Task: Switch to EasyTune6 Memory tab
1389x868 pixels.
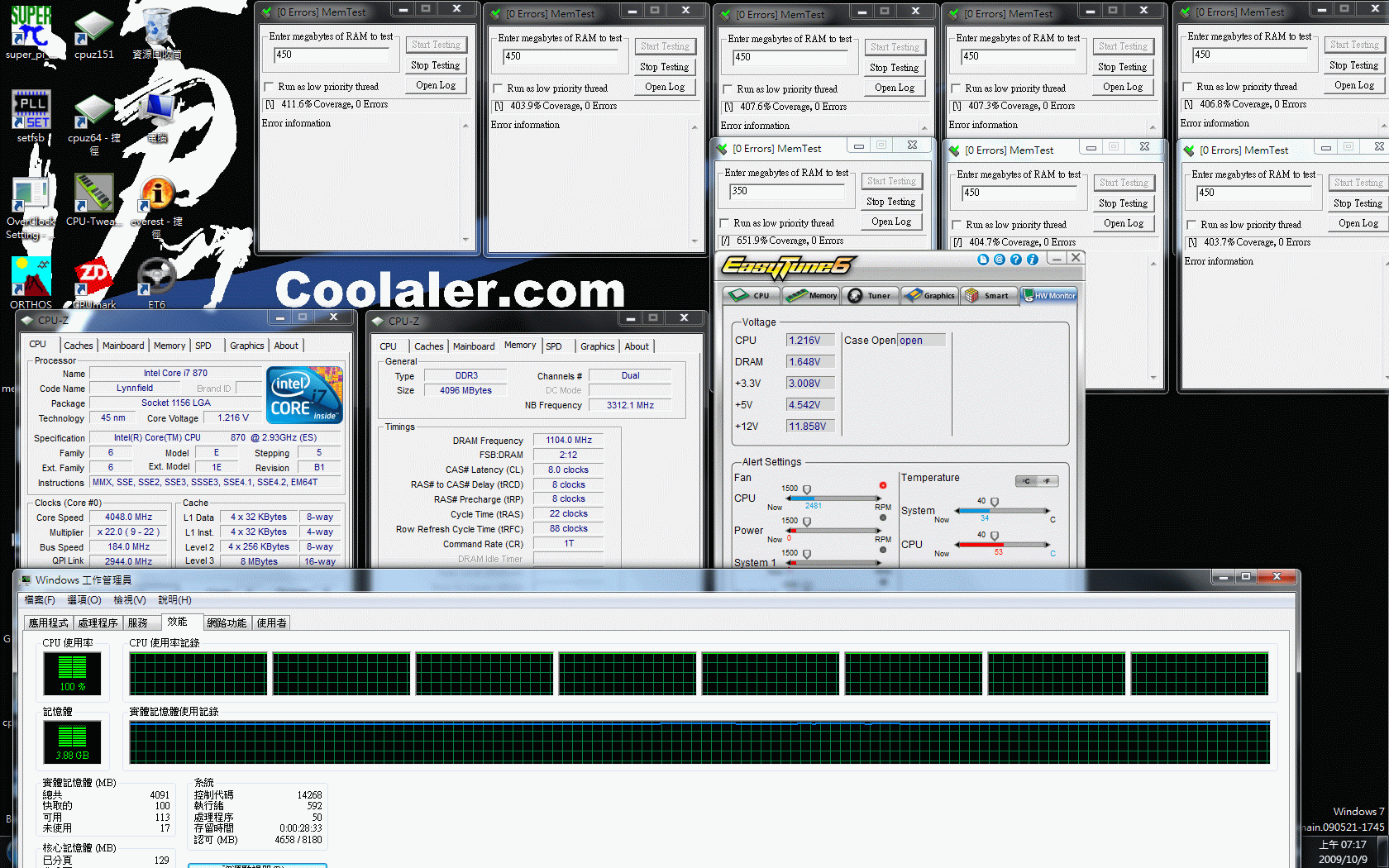Action: [x=811, y=295]
